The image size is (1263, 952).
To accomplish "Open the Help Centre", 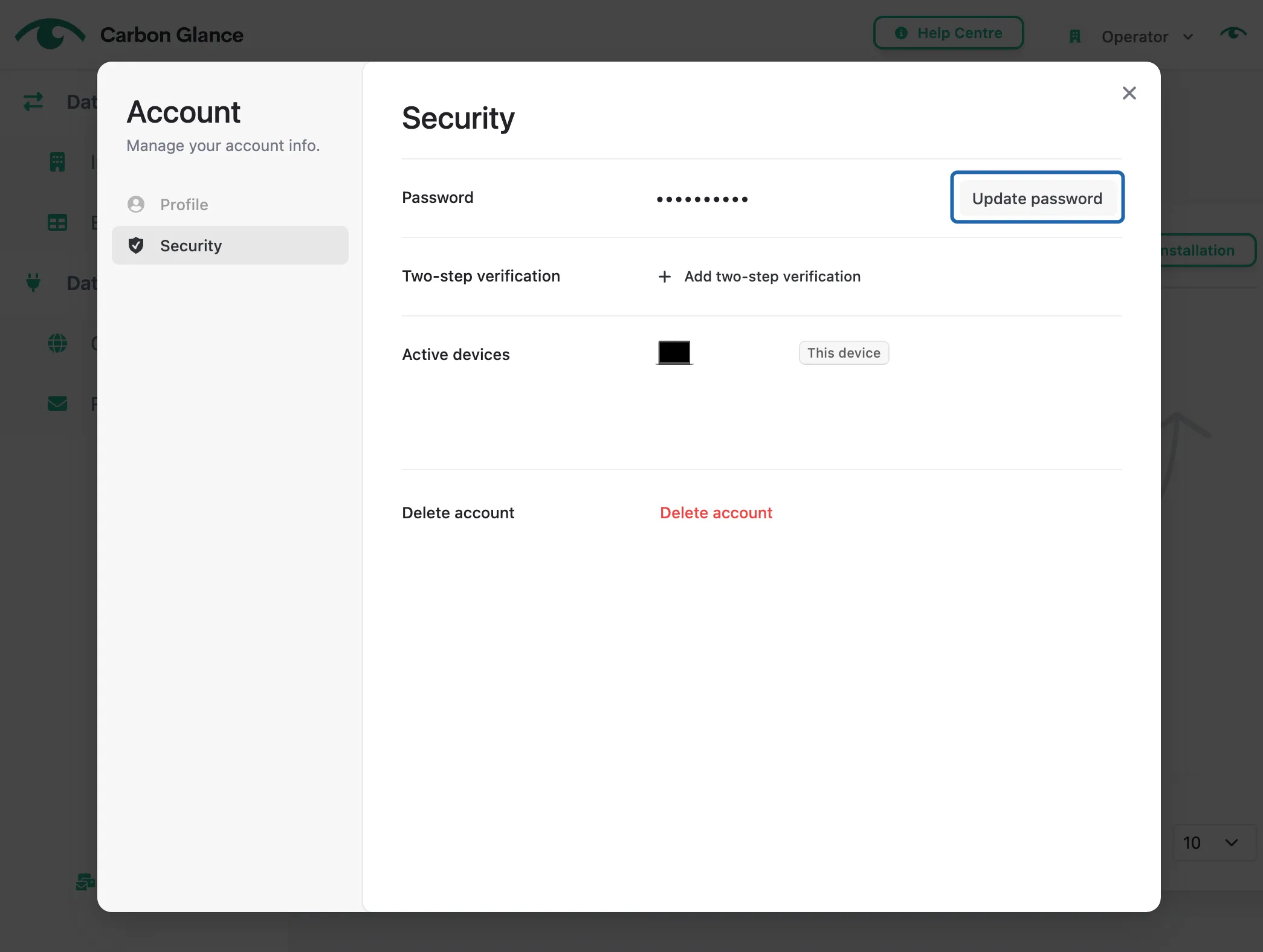I will 948,33.
